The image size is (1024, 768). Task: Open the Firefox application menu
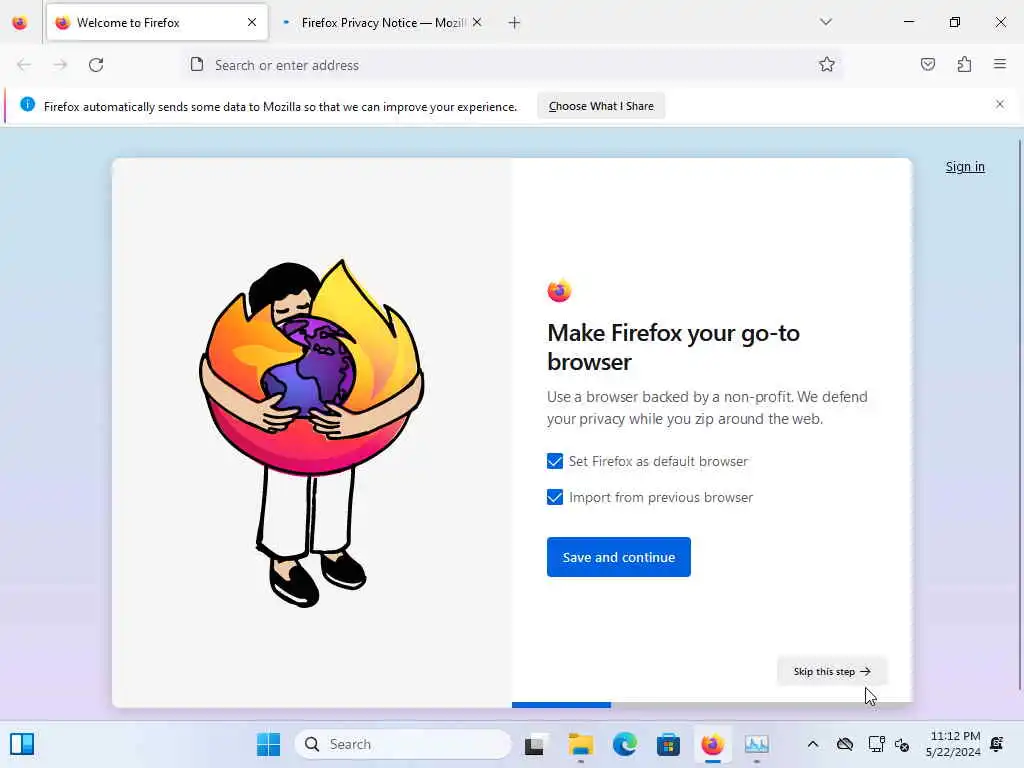point(1000,64)
